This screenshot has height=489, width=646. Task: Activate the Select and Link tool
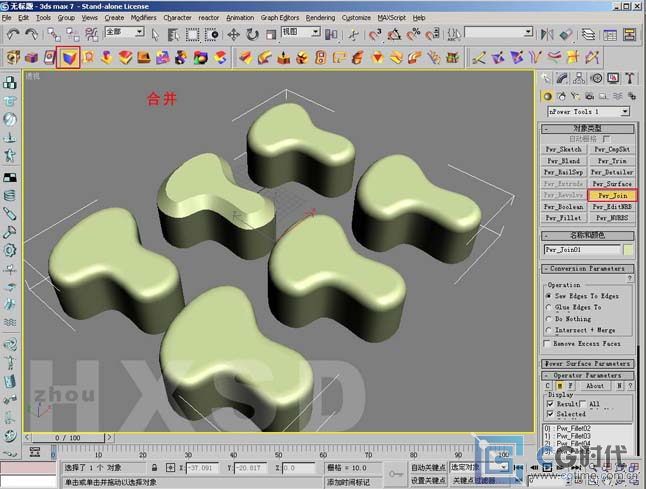click(54, 34)
